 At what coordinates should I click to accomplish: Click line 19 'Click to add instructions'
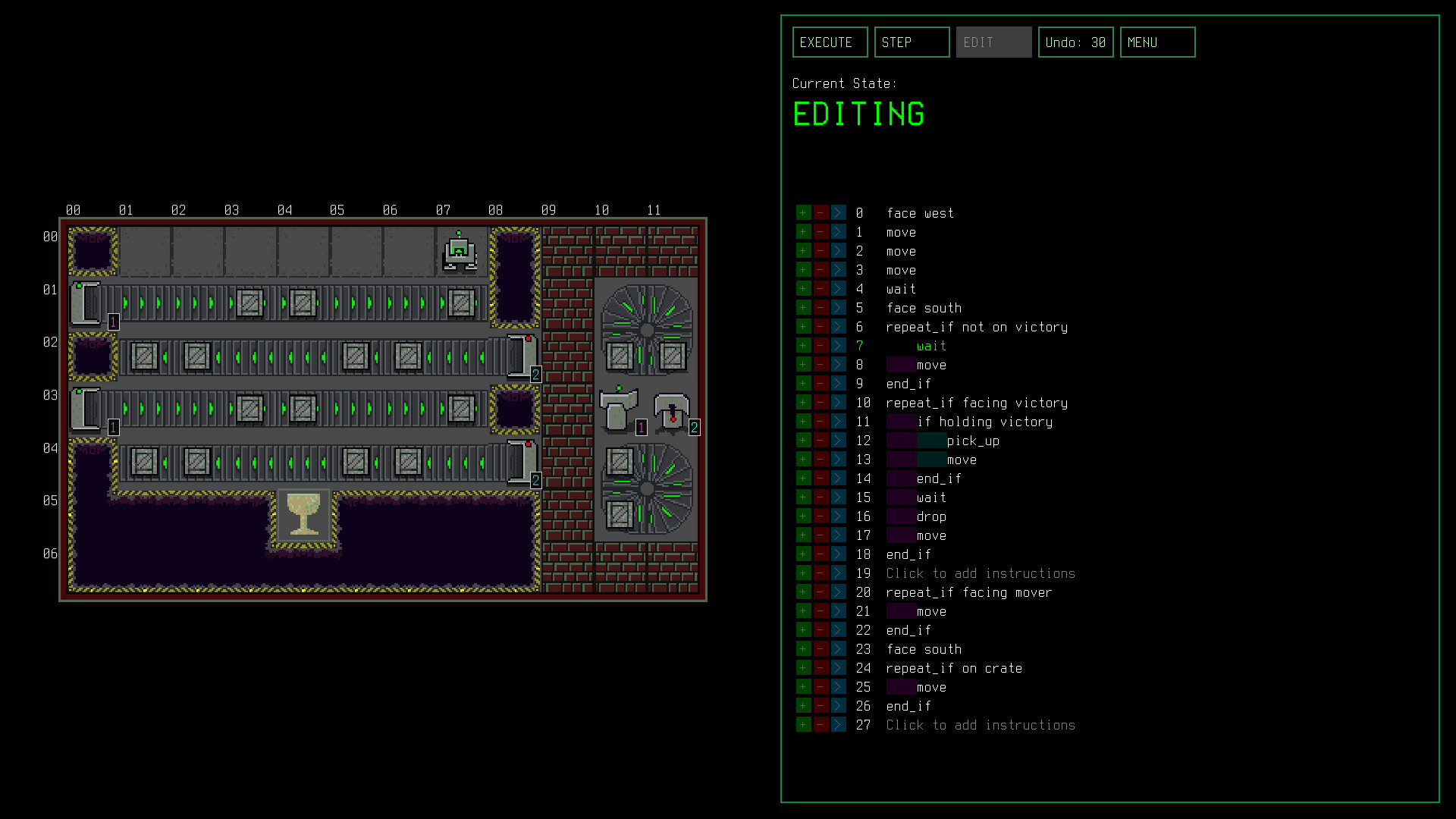[x=980, y=573]
